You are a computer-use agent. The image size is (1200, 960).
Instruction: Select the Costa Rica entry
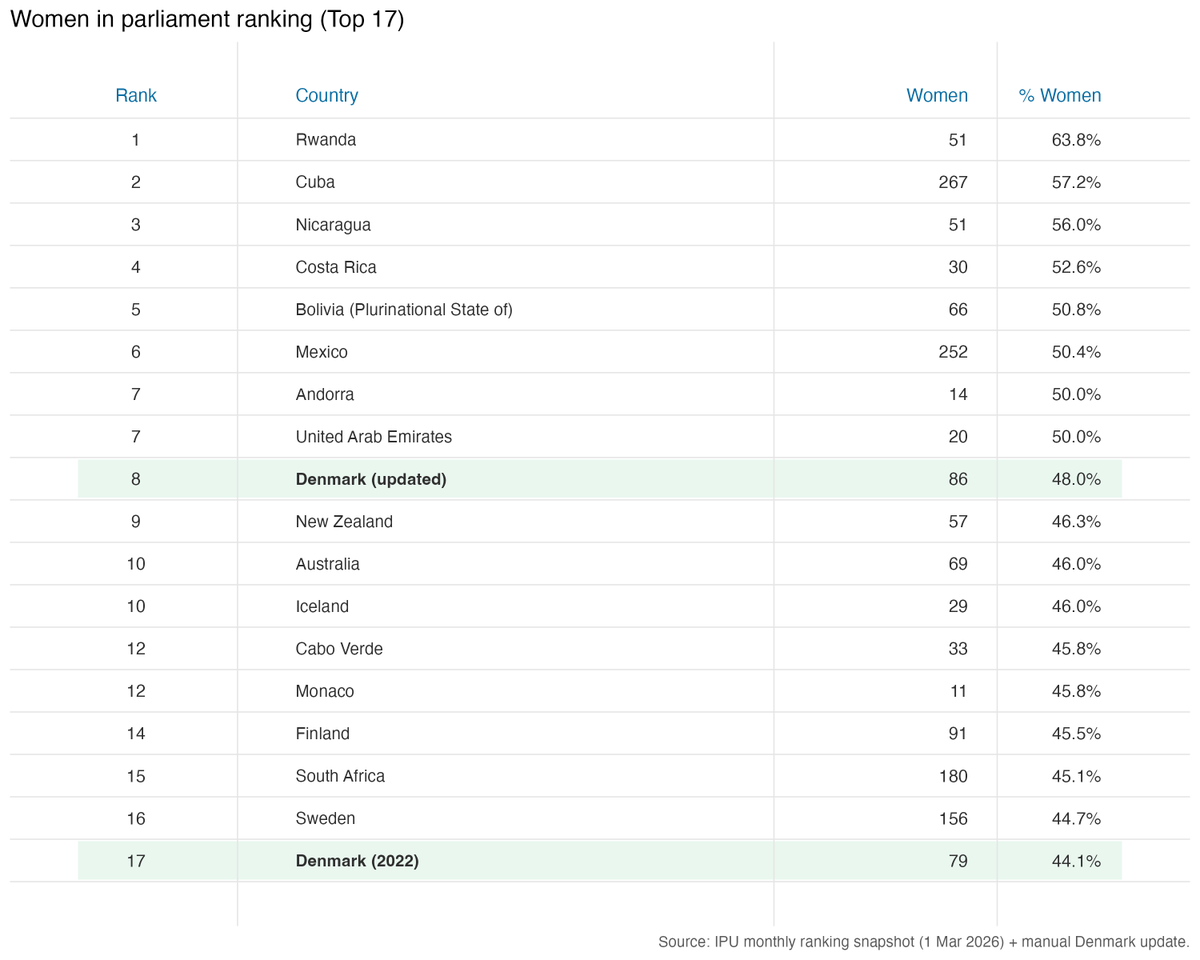pyautogui.click(x=336, y=267)
